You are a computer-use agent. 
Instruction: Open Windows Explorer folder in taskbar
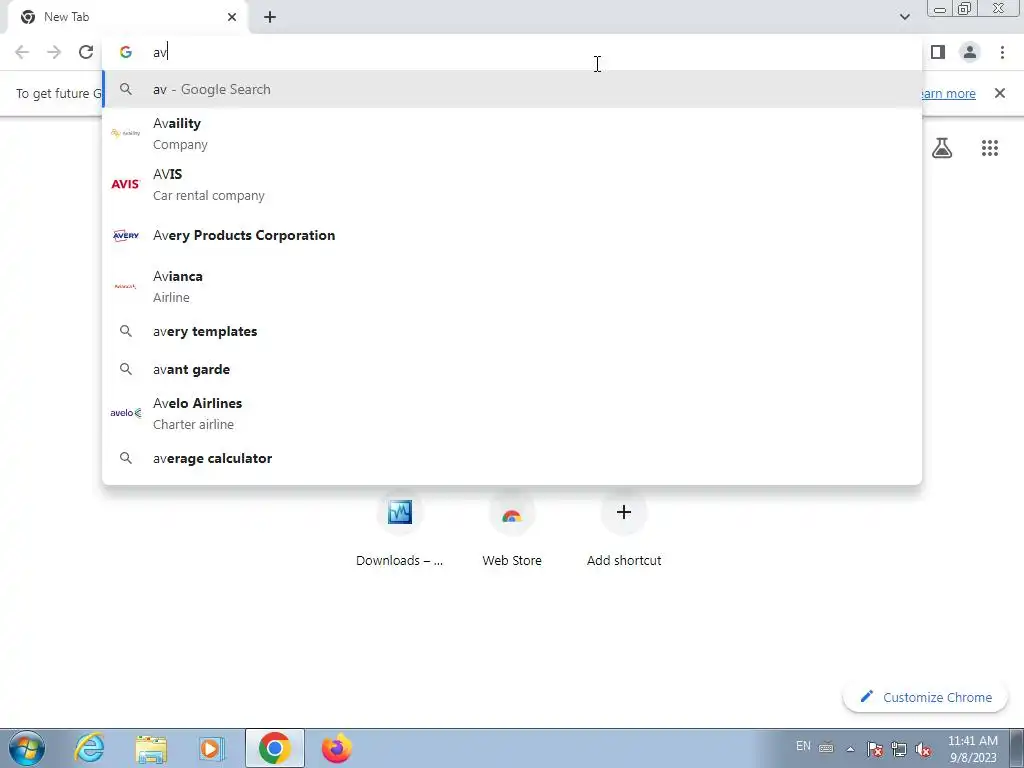click(x=151, y=749)
